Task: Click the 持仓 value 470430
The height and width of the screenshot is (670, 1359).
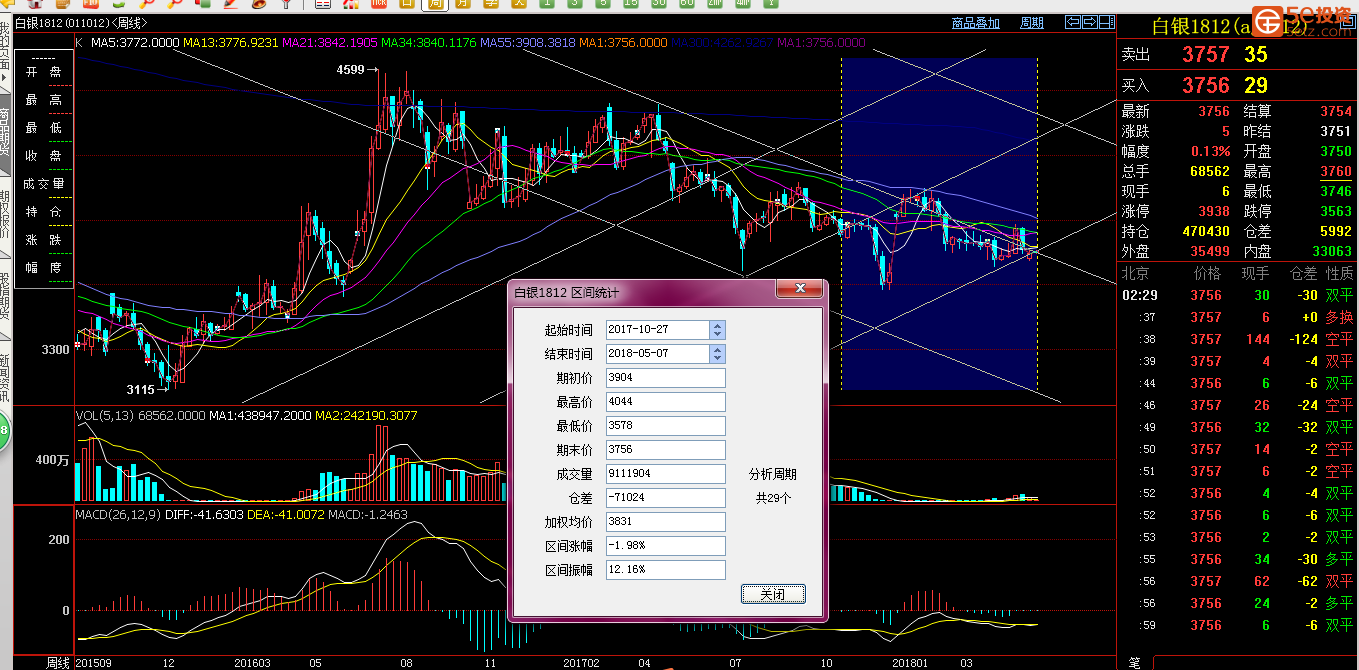Action: coord(1206,231)
